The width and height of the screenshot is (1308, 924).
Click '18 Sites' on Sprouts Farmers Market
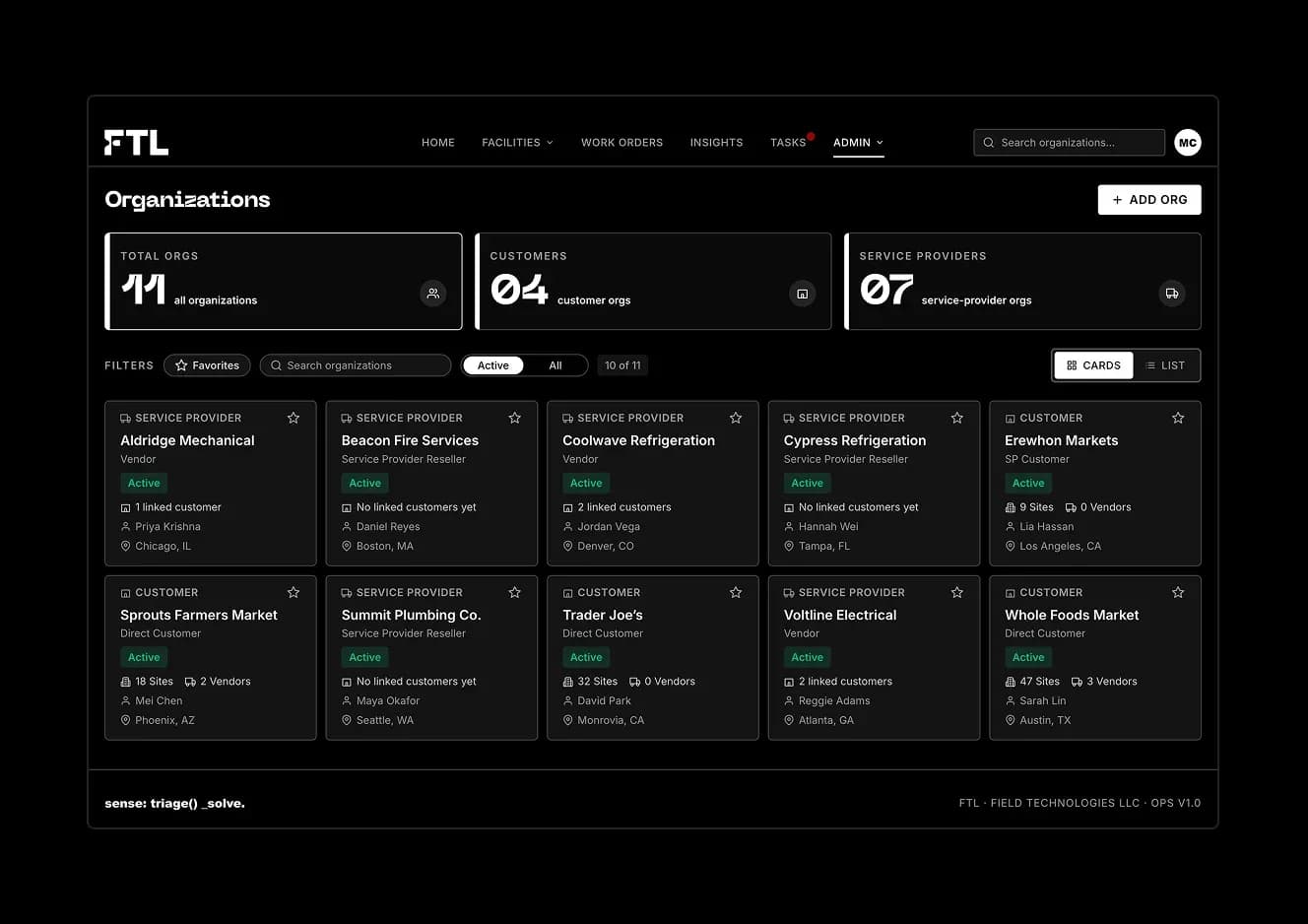point(154,682)
